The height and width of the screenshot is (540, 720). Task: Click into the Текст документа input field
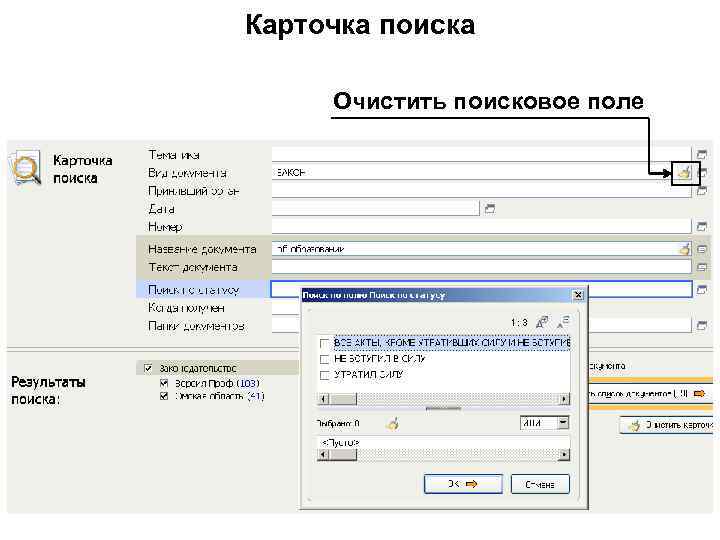pos(481,267)
